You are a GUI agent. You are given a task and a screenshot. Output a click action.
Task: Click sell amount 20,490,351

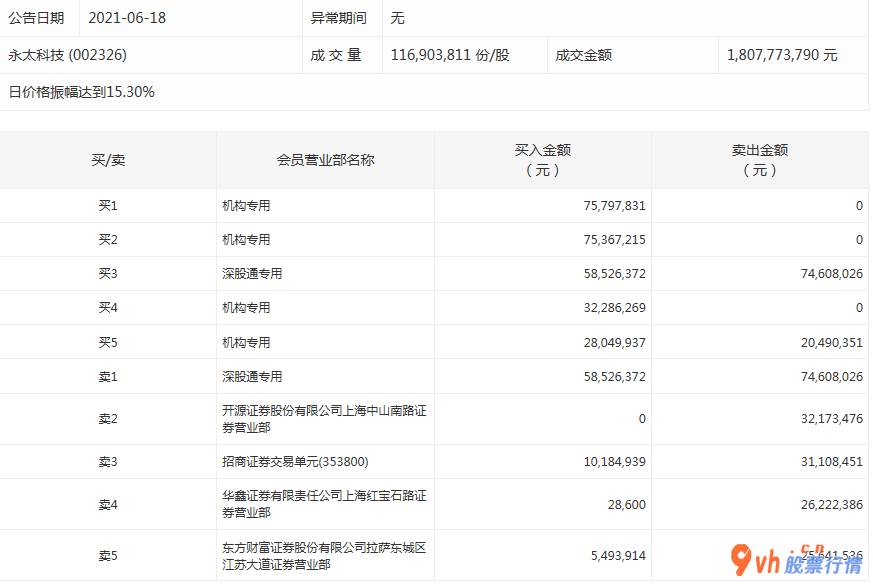[x=832, y=342]
